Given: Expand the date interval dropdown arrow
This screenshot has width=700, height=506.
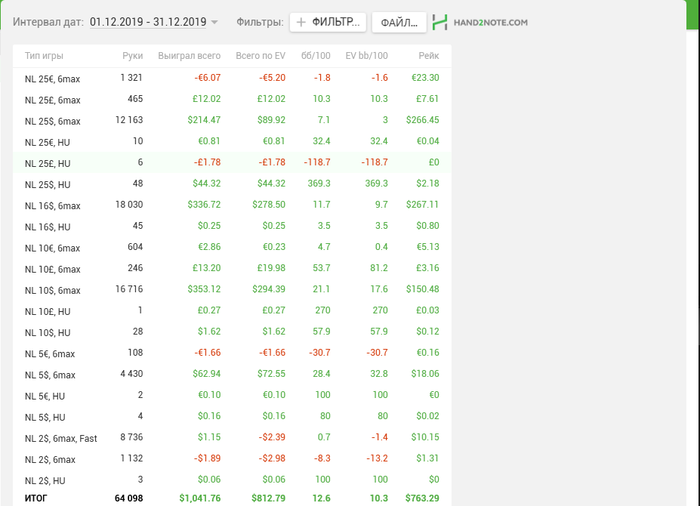Looking at the screenshot, I should (214, 22).
